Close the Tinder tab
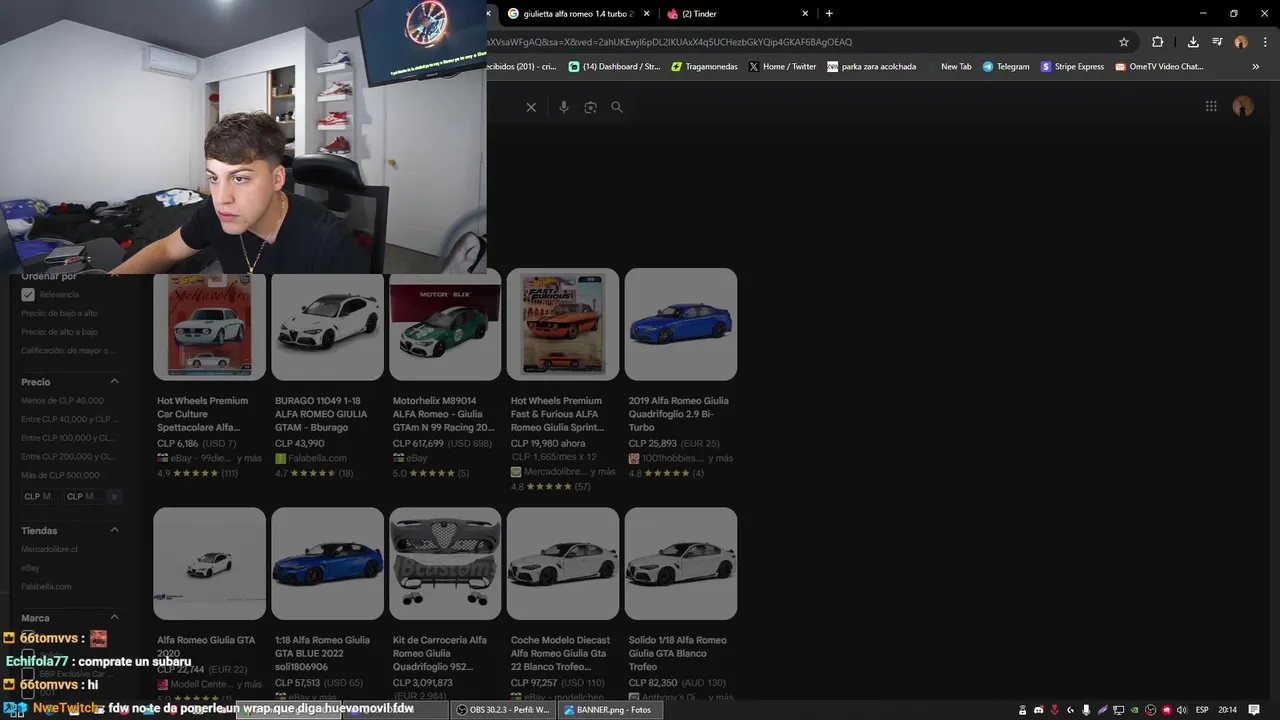 click(x=805, y=14)
